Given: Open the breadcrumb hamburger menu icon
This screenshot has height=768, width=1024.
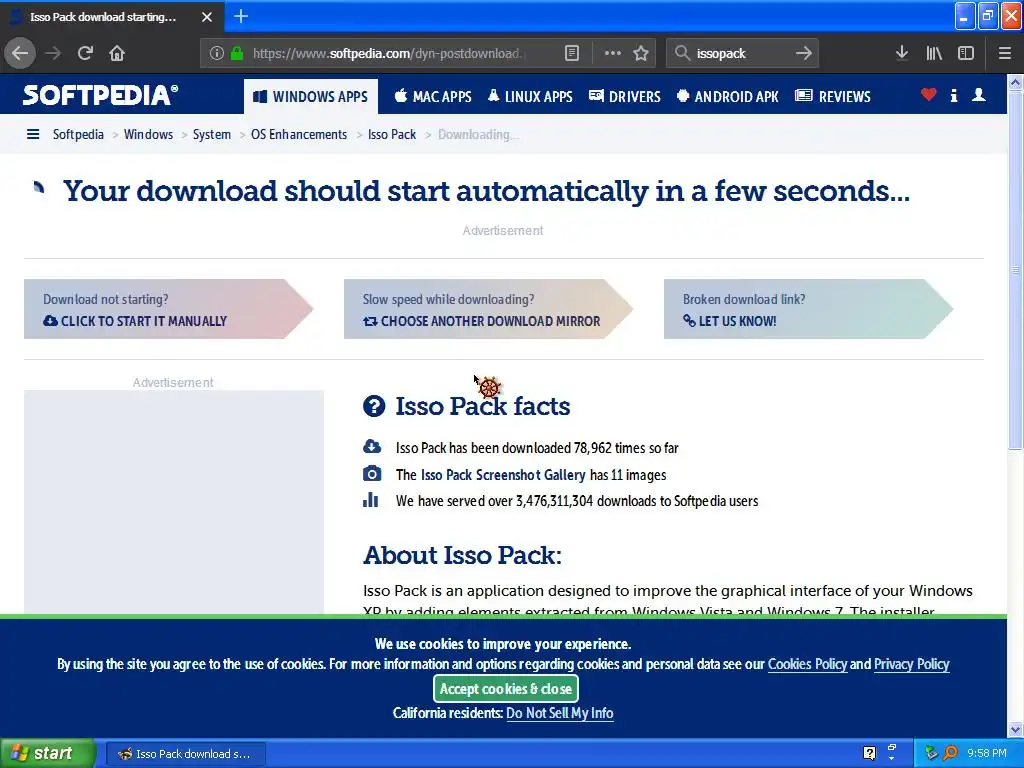Looking at the screenshot, I should (33, 135).
